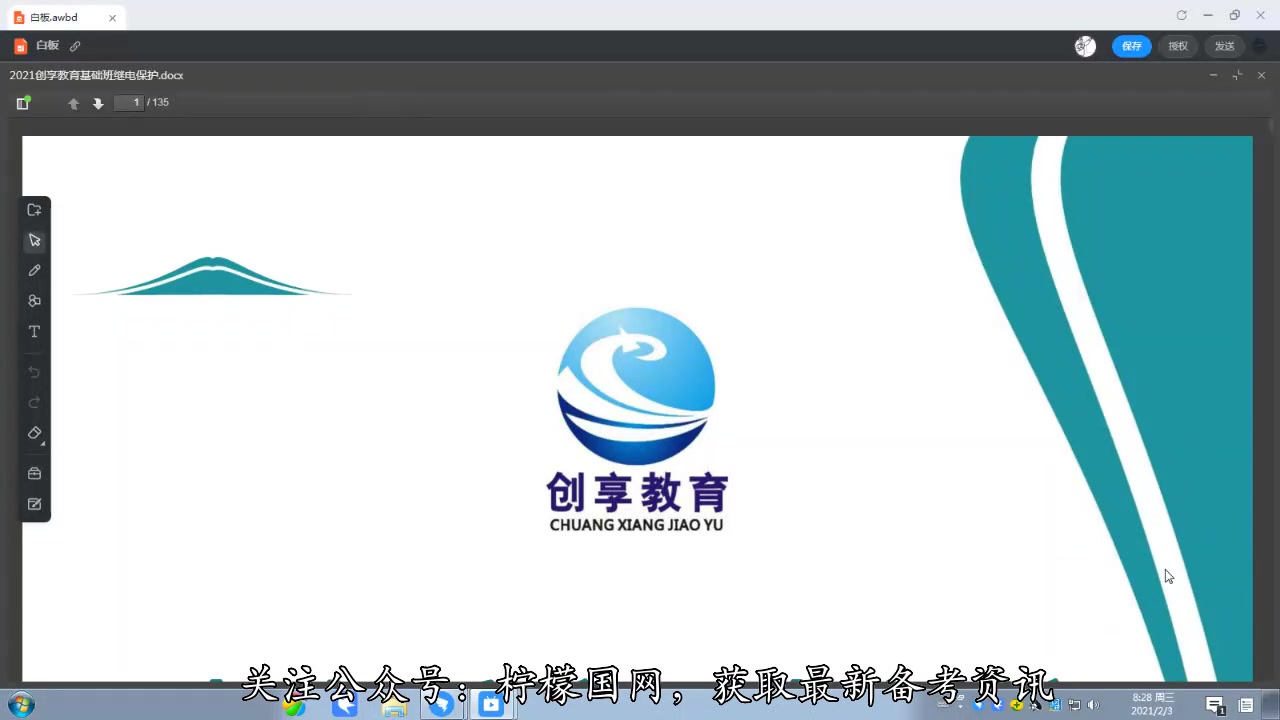
Task: Open the Windows Start button
Action: pyautogui.click(x=21, y=704)
